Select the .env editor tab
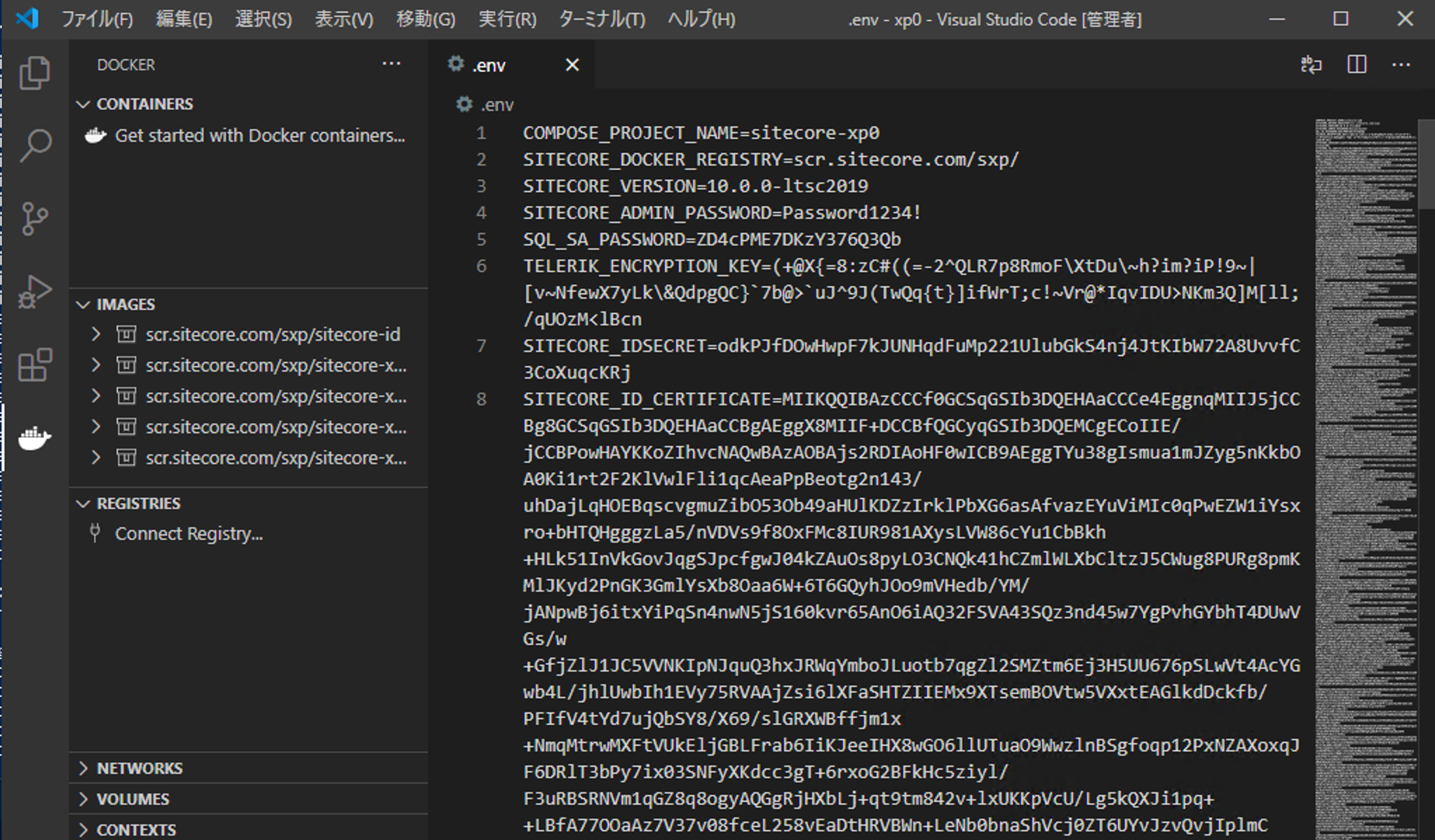This screenshot has width=1435, height=840. coord(511,65)
